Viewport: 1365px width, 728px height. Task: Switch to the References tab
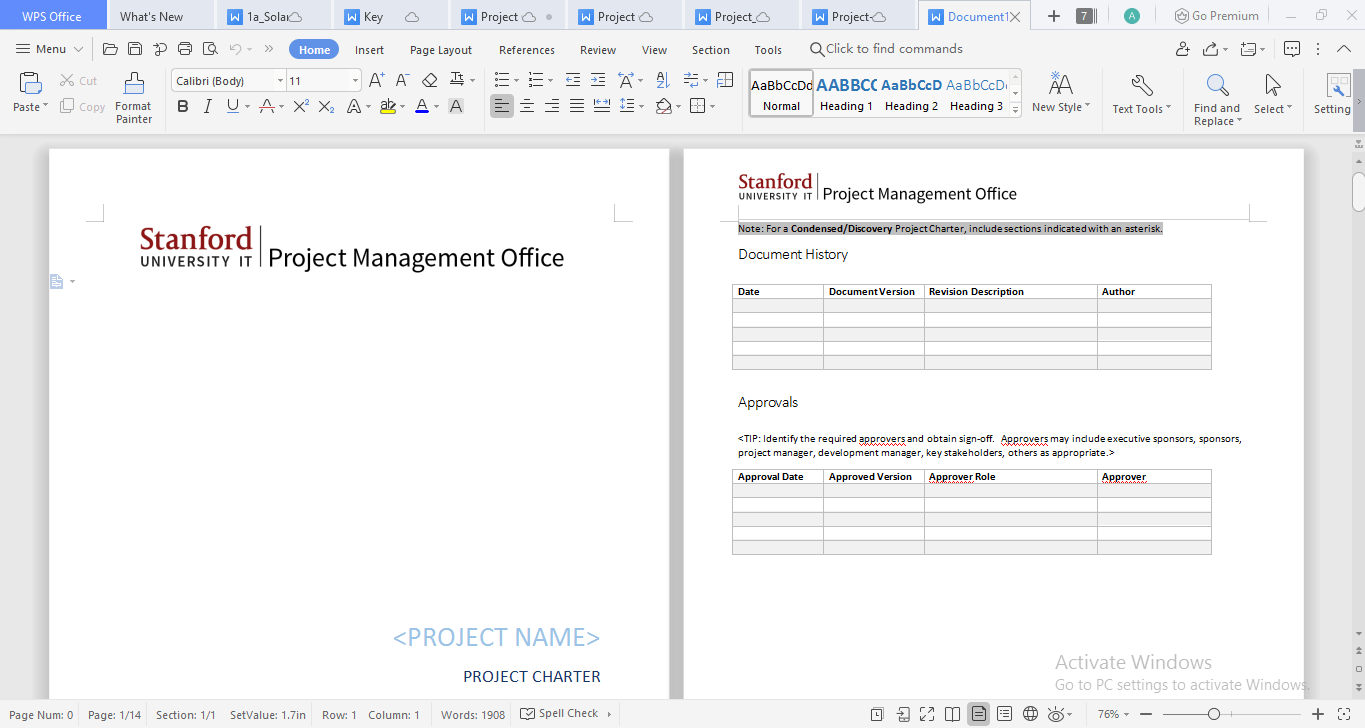(x=526, y=50)
